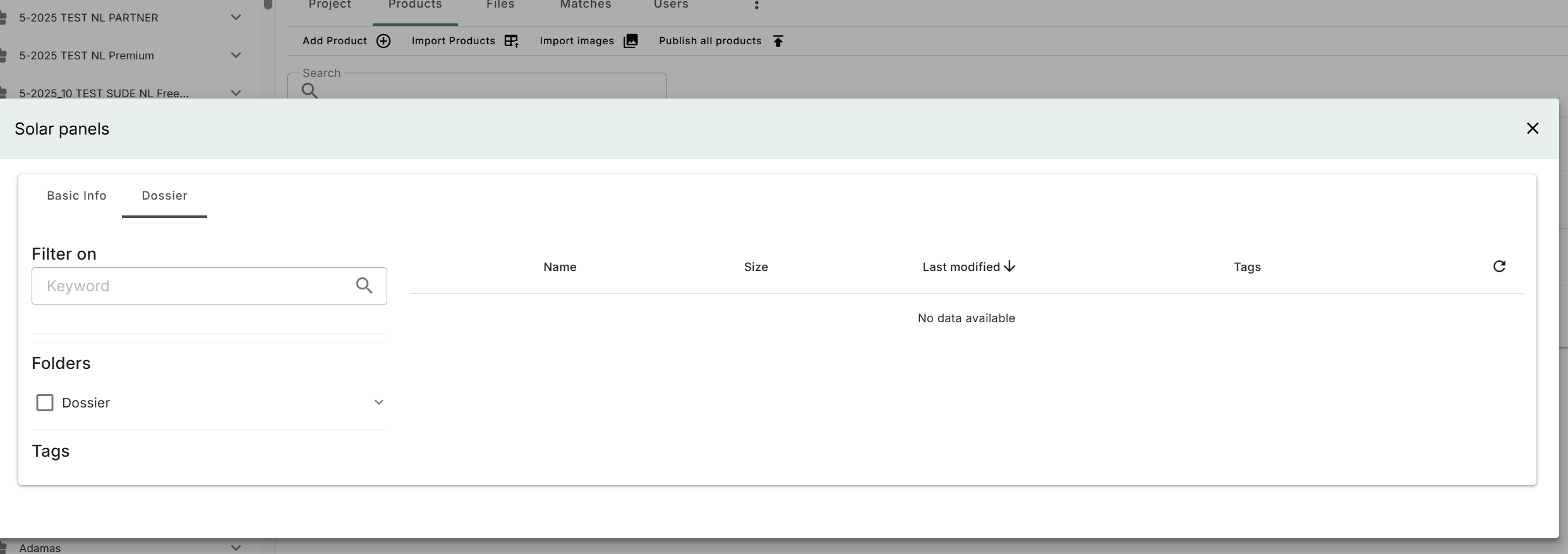The height and width of the screenshot is (554, 1568).
Task: Select the Dossier tab
Action: point(164,196)
